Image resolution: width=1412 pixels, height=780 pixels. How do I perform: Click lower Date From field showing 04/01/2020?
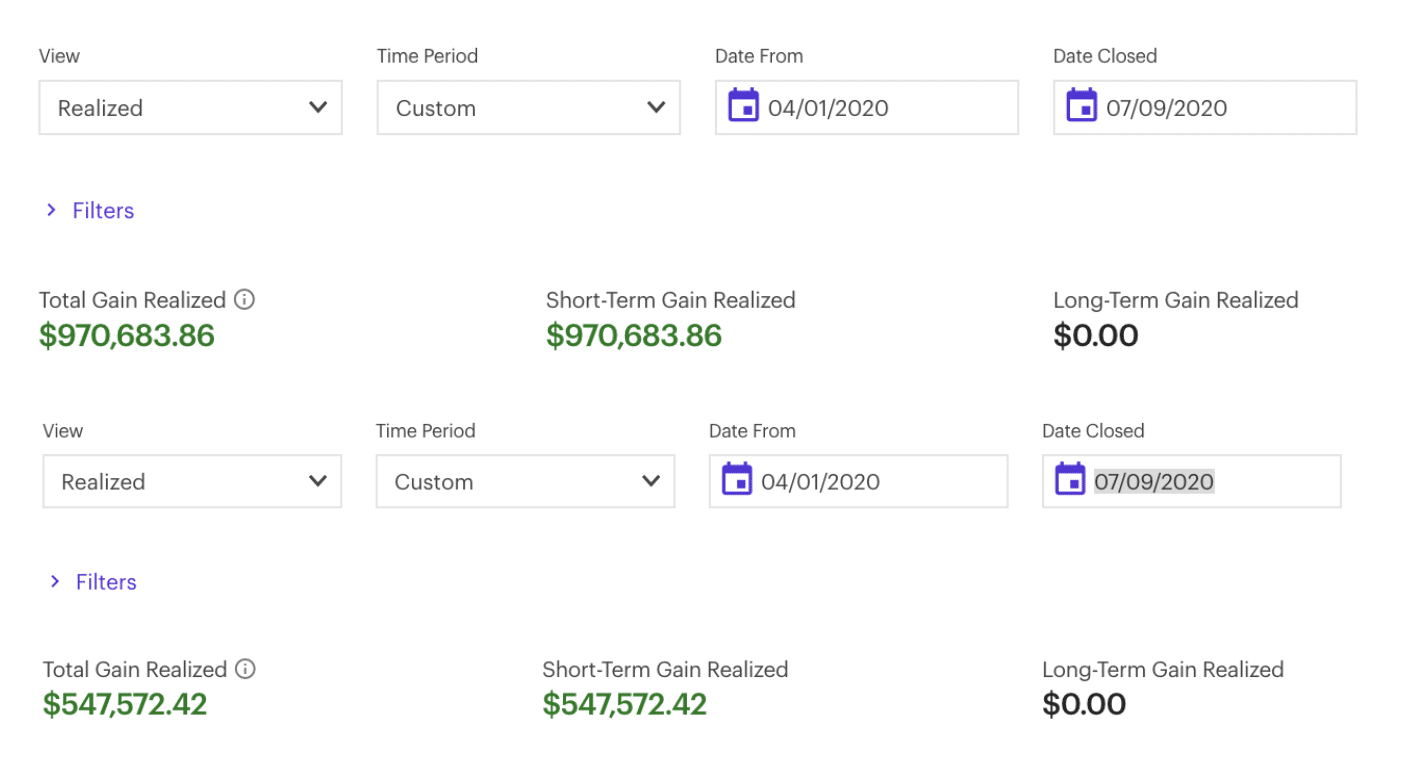859,481
